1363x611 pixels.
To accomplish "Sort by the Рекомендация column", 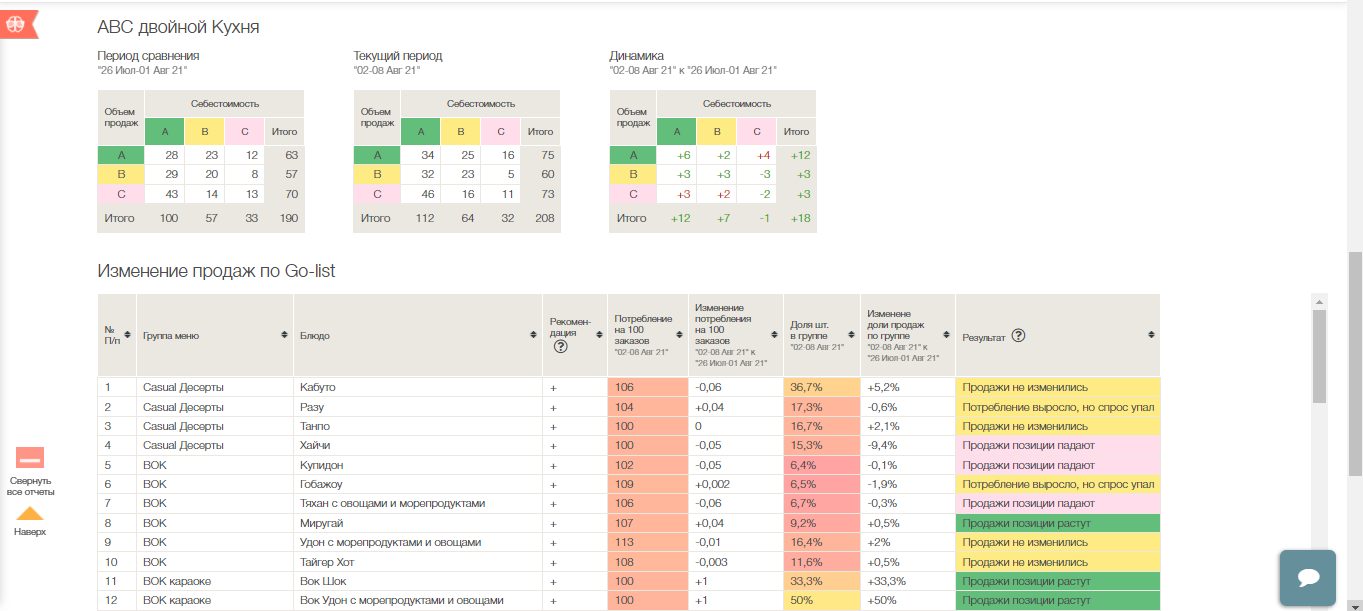I will [x=600, y=335].
